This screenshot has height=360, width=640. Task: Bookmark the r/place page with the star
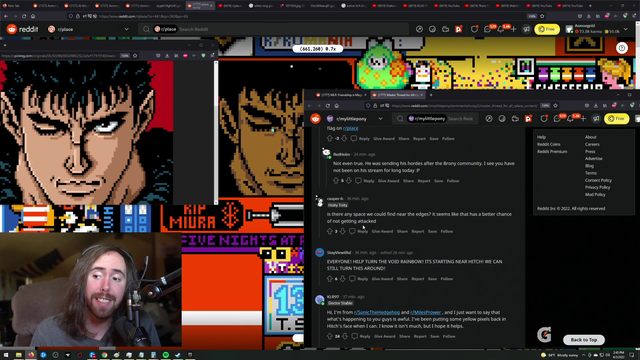[x=542, y=16]
